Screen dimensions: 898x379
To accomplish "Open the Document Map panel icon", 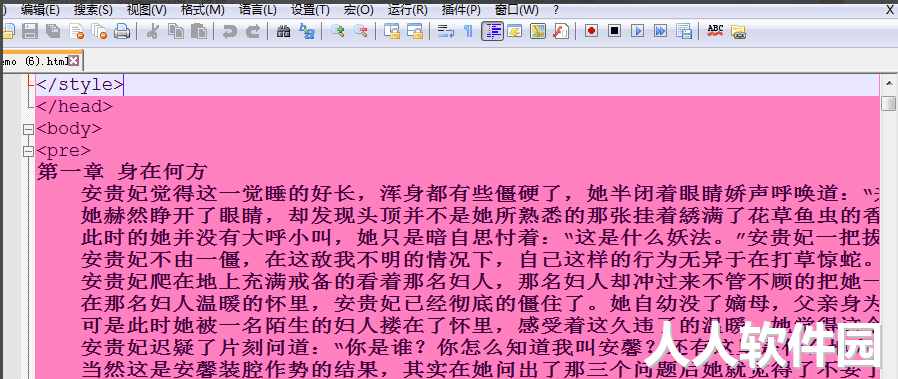I will tap(538, 31).
